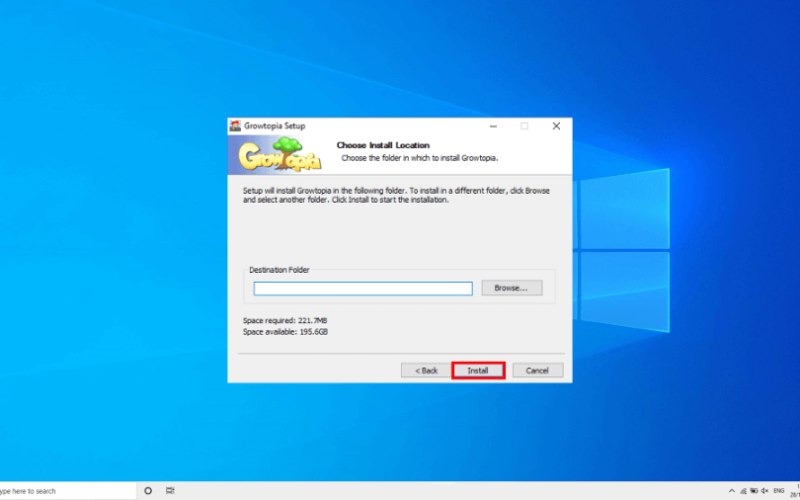Screen dimensions: 800x500
Task: Click the Destination Folder label
Action: pos(279,270)
